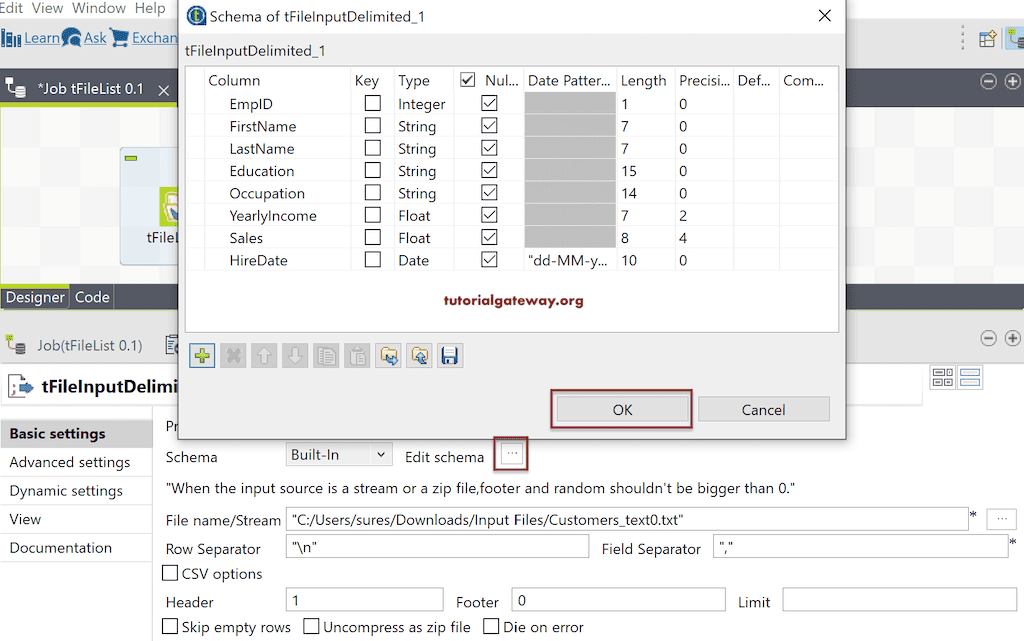Click the move column down arrow icon

click(293, 355)
